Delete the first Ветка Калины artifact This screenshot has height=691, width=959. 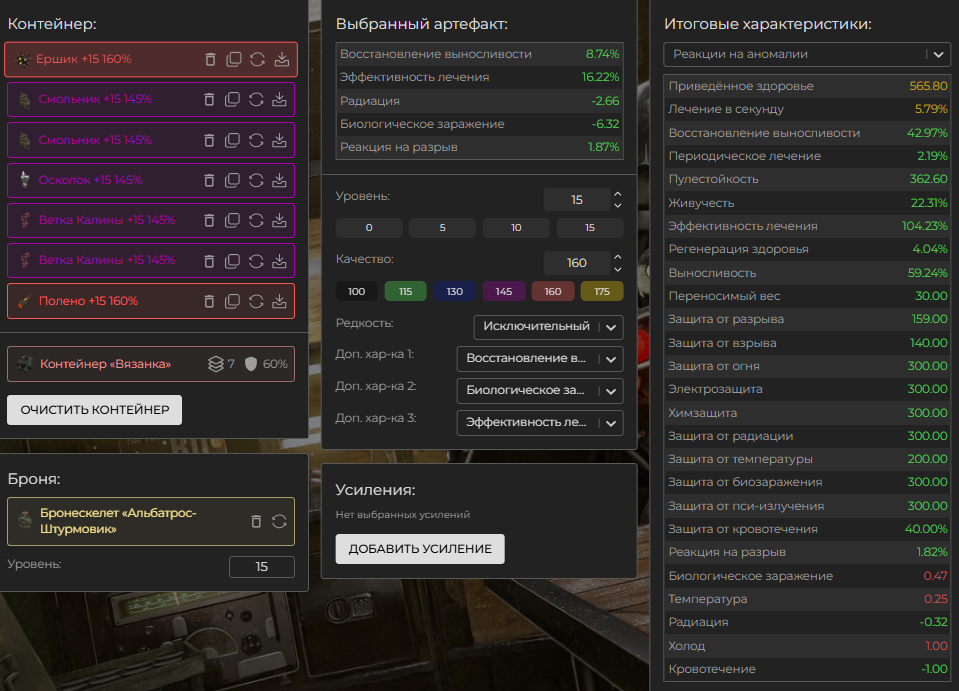coord(210,220)
